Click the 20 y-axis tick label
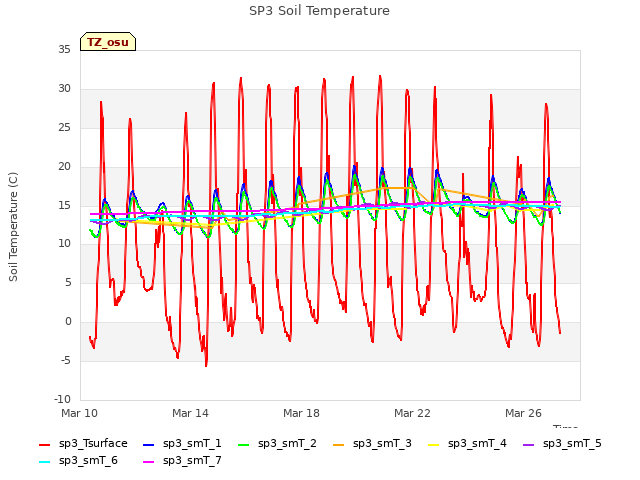This screenshot has width=640, height=480. tap(64, 167)
